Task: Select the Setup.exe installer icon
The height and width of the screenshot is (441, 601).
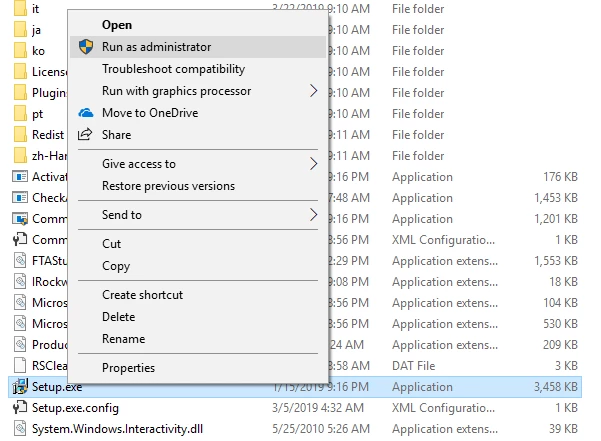Action: pyautogui.click(x=20, y=387)
